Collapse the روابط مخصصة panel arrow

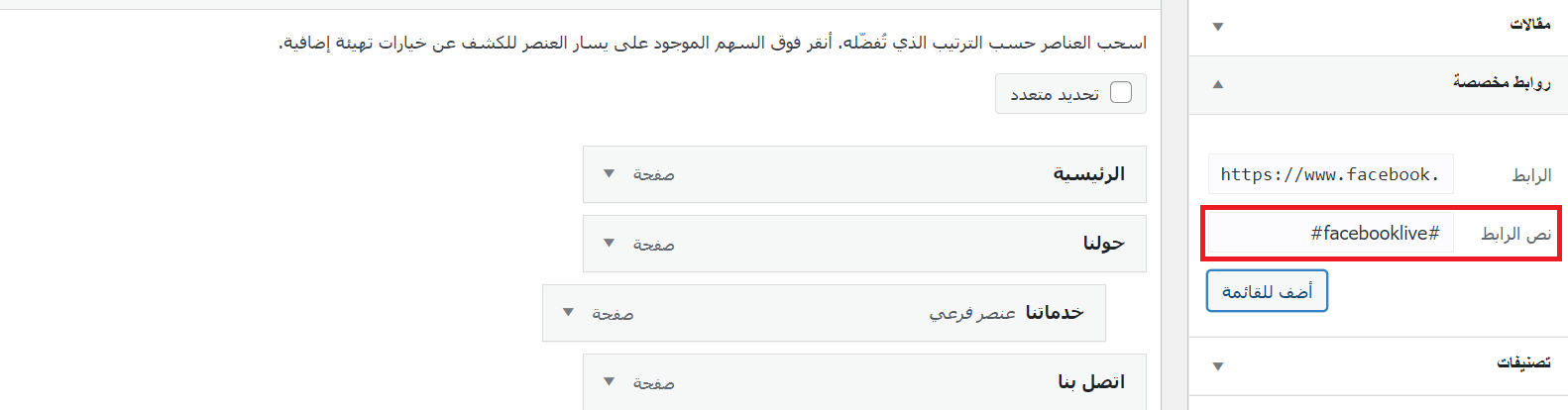[1218, 84]
